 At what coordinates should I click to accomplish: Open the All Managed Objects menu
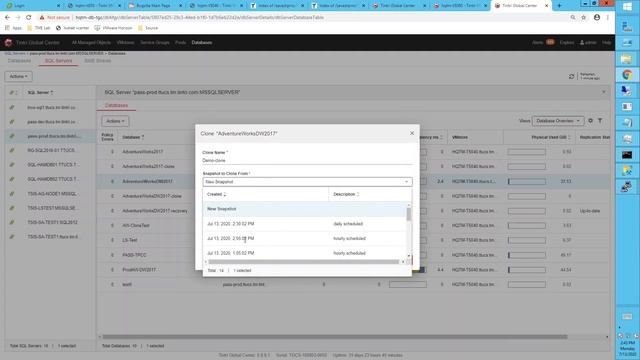(x=91, y=42)
